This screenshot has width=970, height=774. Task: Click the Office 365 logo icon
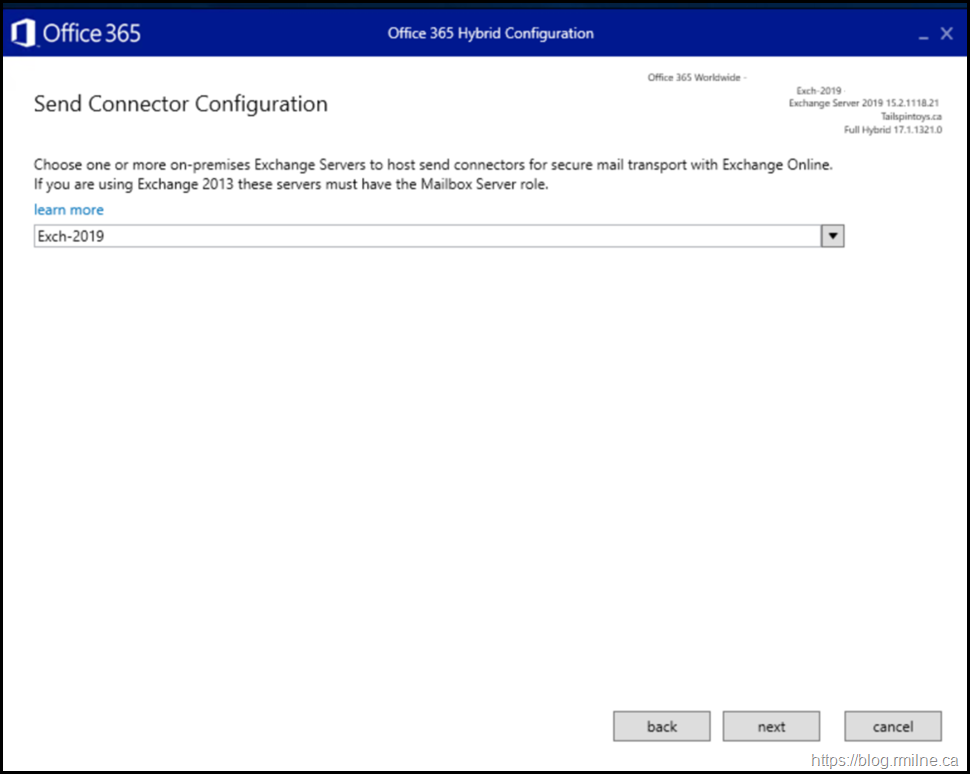(23, 33)
